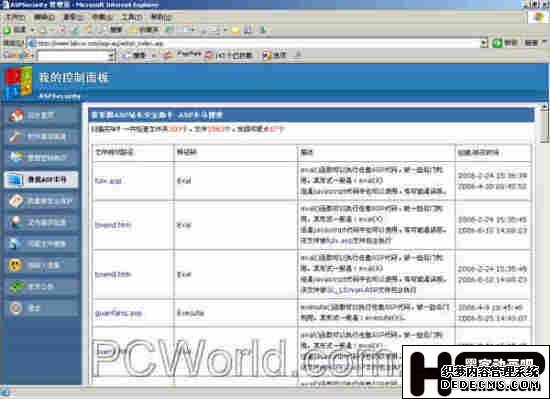This screenshot has width=550, height=399.
Task: Open the guanfang.asp file link
Action: tap(118, 313)
